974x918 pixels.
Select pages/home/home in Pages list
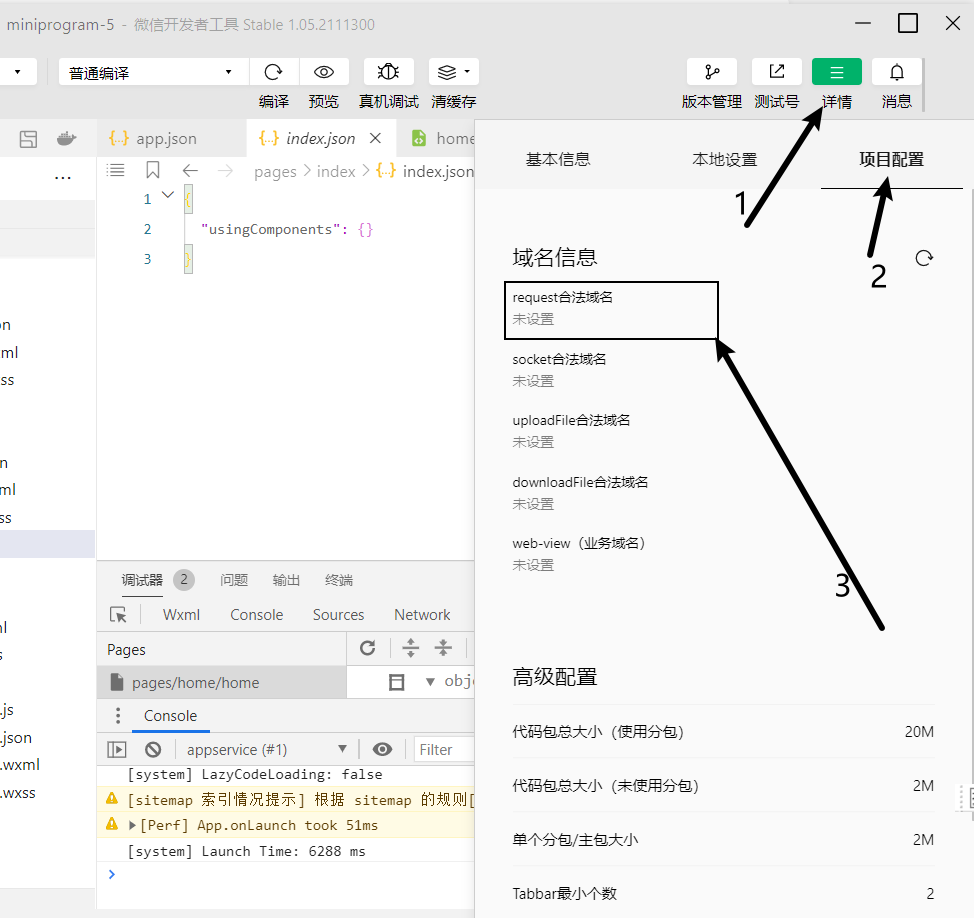222,683
